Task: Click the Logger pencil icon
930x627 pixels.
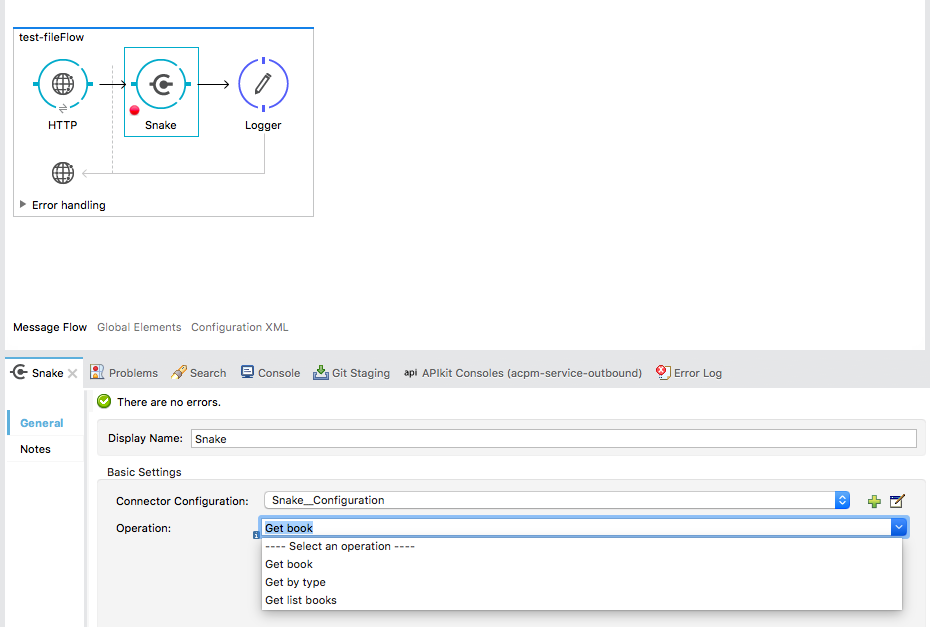Action: pos(263,85)
